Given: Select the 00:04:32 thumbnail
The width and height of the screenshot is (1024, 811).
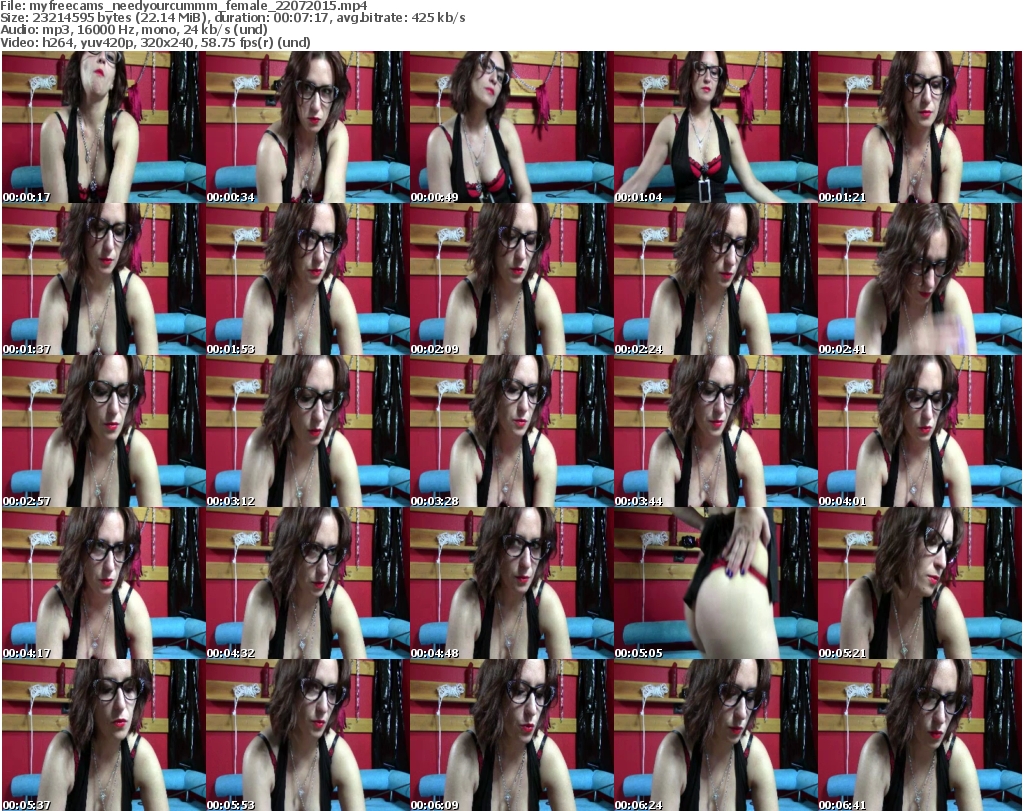Looking at the screenshot, I should click(x=308, y=584).
